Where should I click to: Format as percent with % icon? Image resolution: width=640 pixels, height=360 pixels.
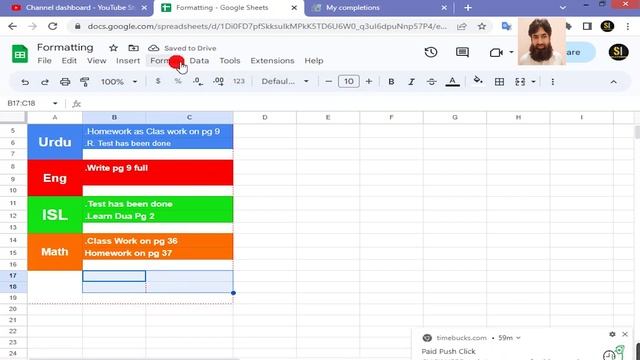(x=178, y=81)
